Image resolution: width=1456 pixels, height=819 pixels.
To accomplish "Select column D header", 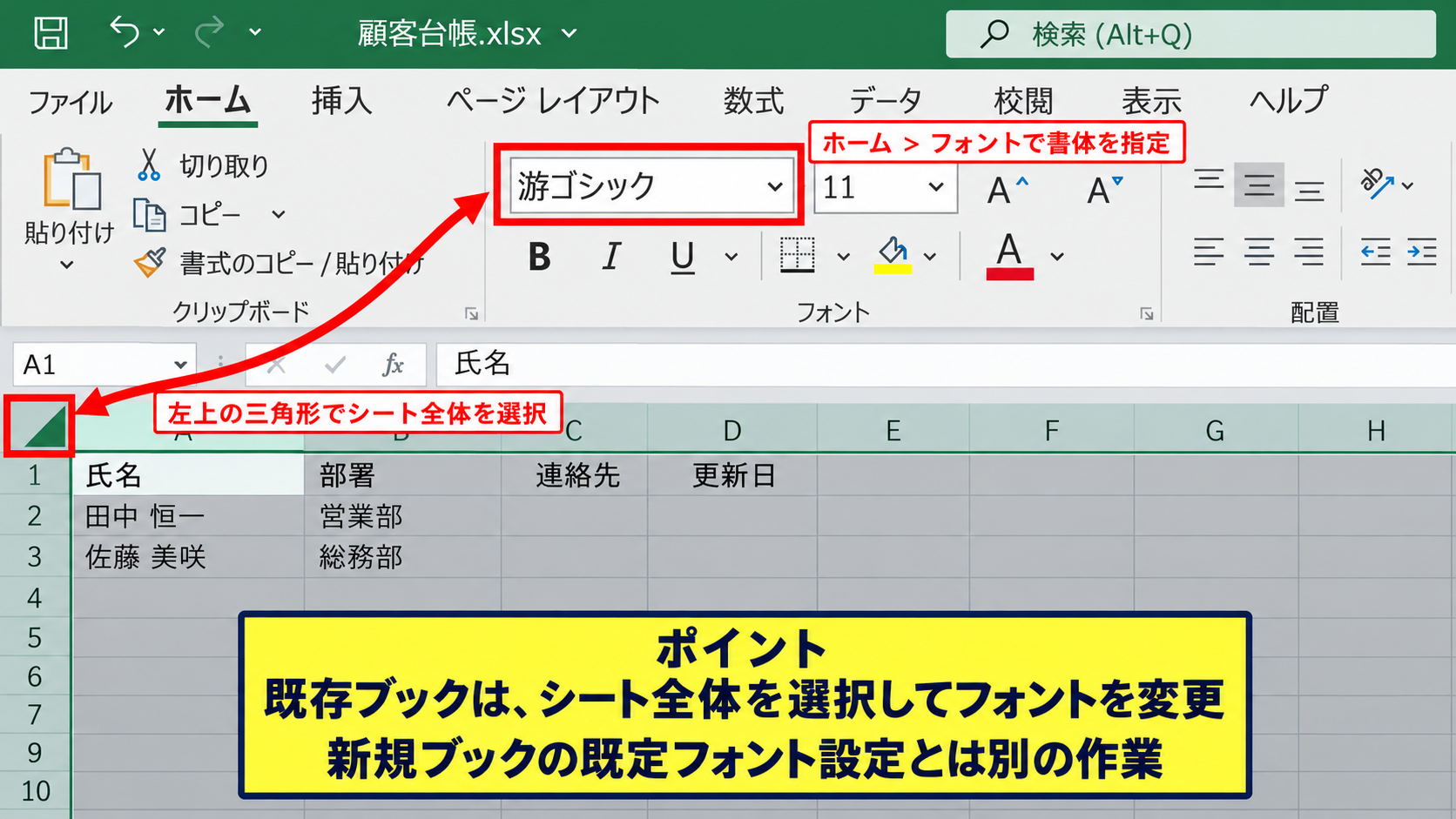I will [732, 430].
